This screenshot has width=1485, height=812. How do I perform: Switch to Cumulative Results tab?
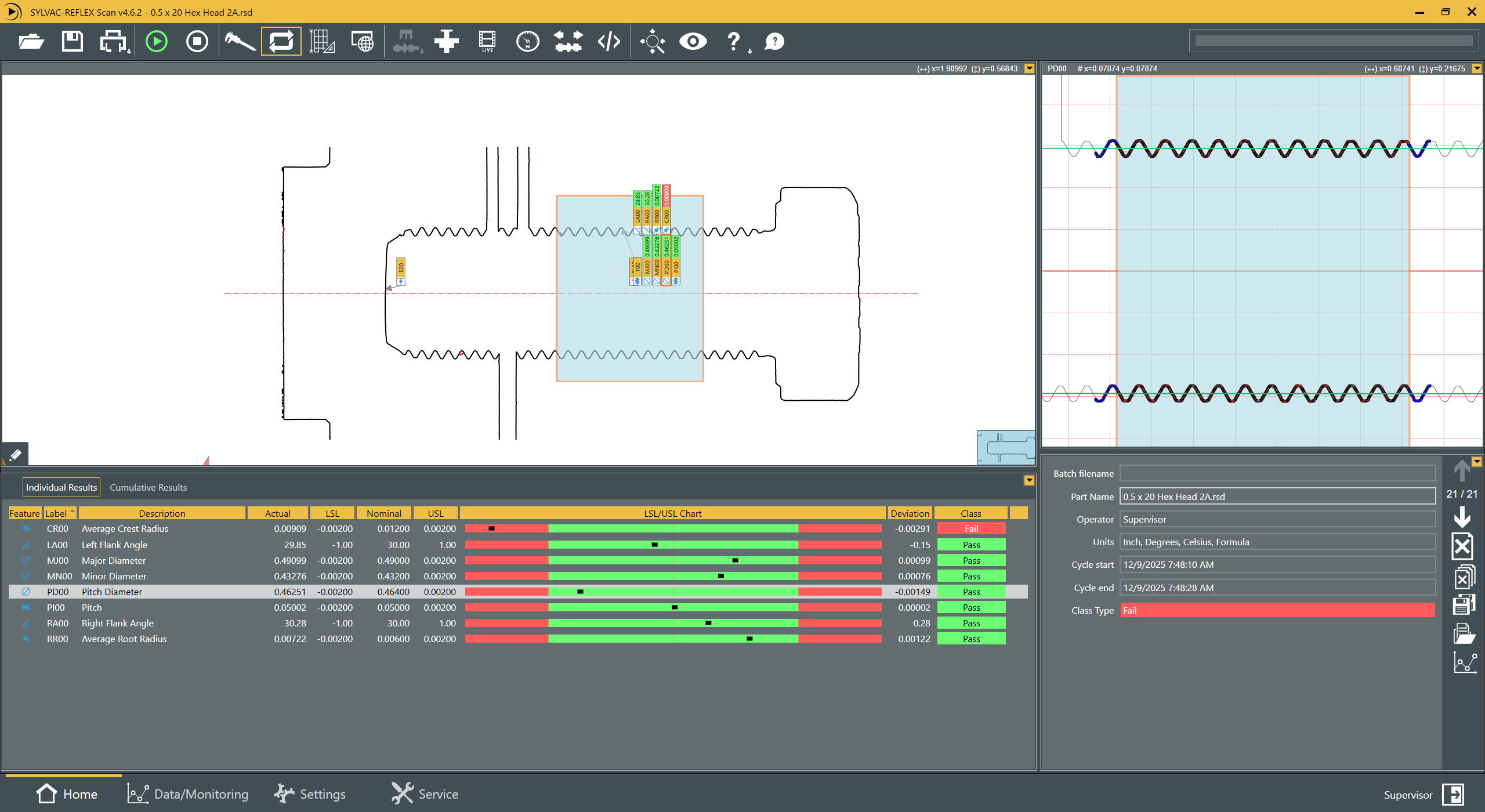[x=148, y=487]
